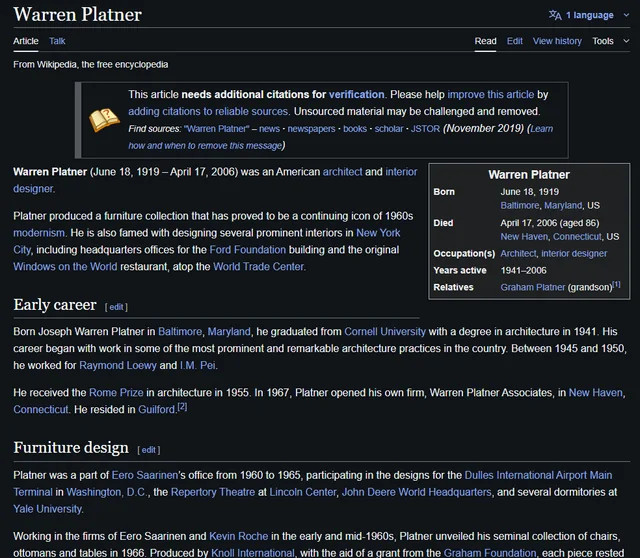Open the Guilford link
The height and width of the screenshot is (558, 640).
click(157, 409)
